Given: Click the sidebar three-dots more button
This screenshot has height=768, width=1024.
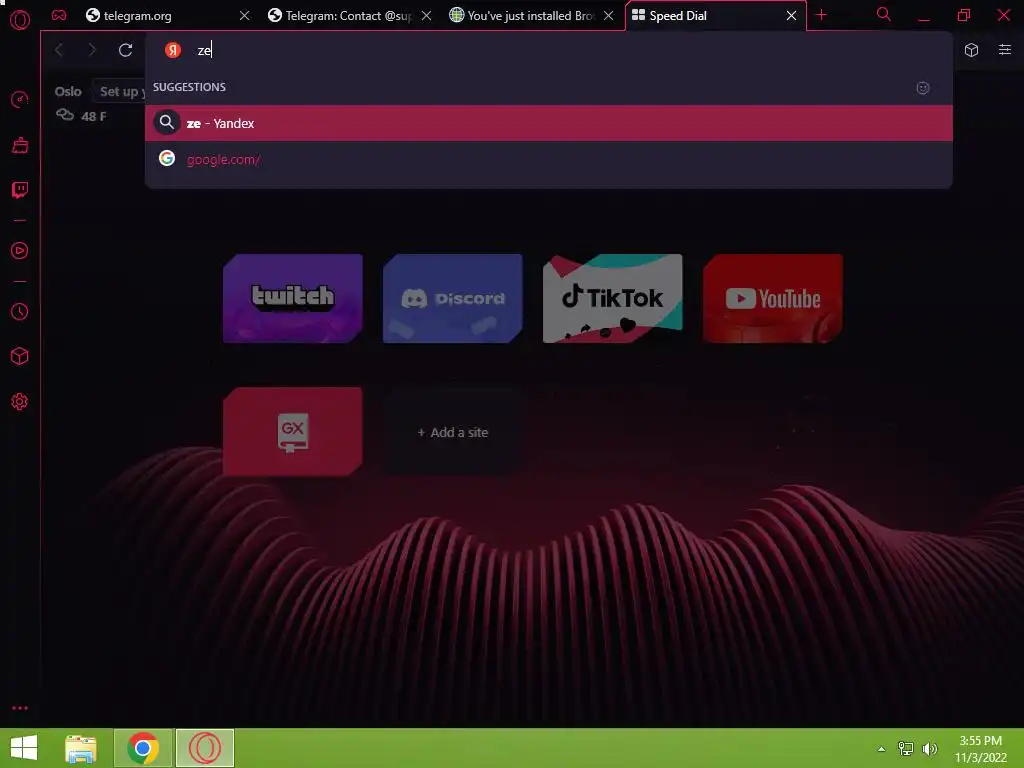Looking at the screenshot, I should (20, 708).
